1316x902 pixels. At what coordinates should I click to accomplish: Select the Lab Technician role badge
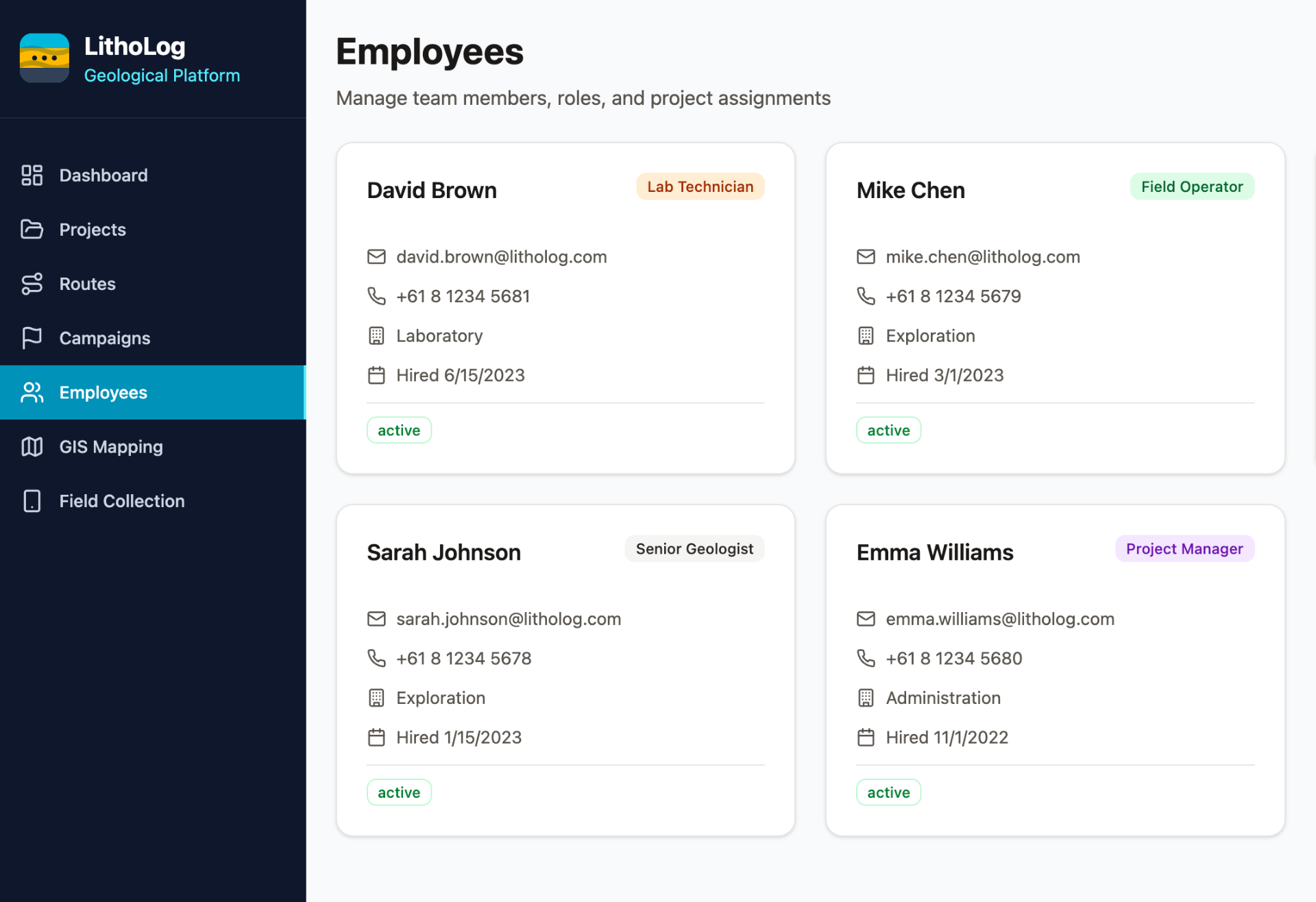point(700,186)
